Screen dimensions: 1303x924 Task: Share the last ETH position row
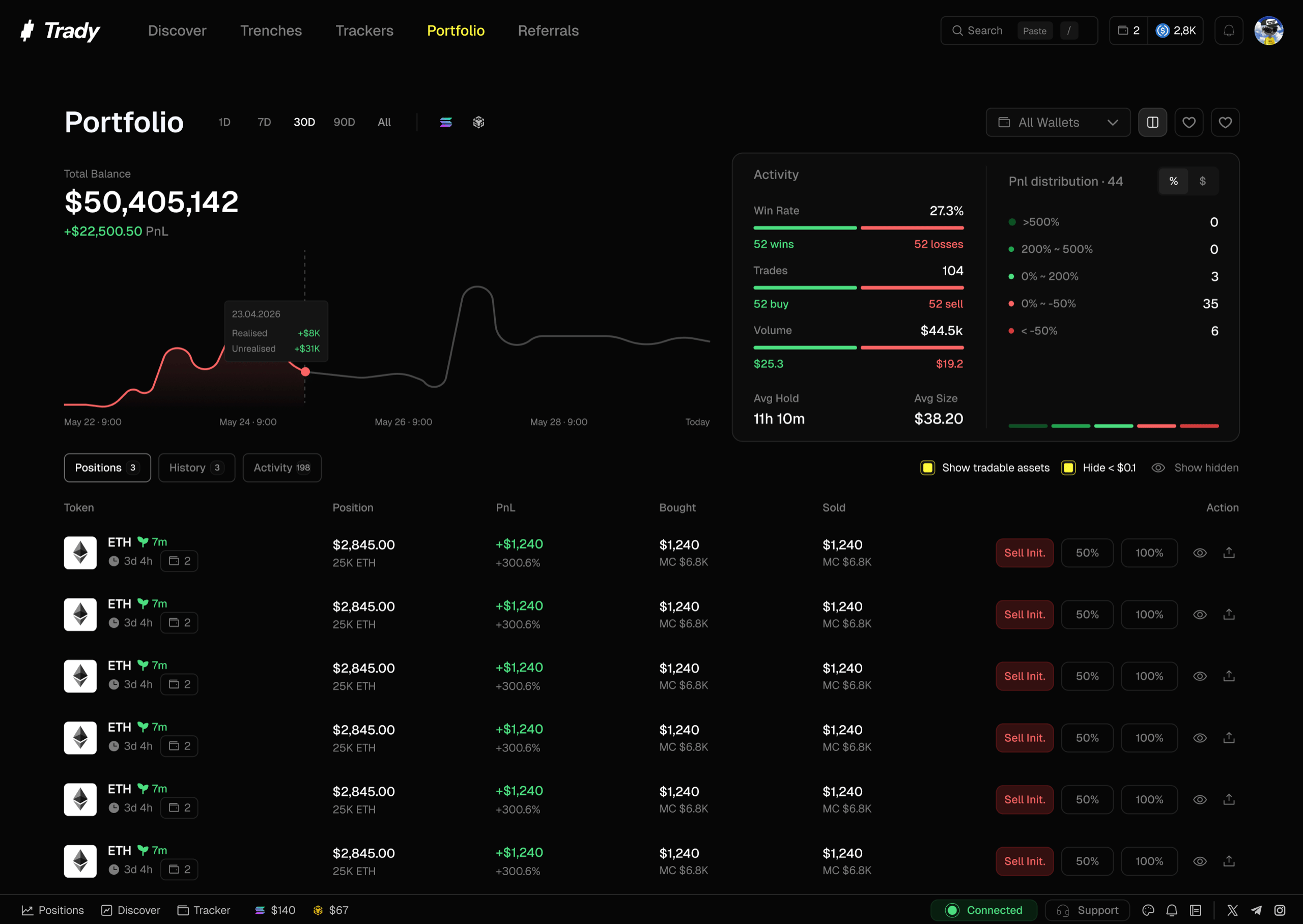point(1229,861)
